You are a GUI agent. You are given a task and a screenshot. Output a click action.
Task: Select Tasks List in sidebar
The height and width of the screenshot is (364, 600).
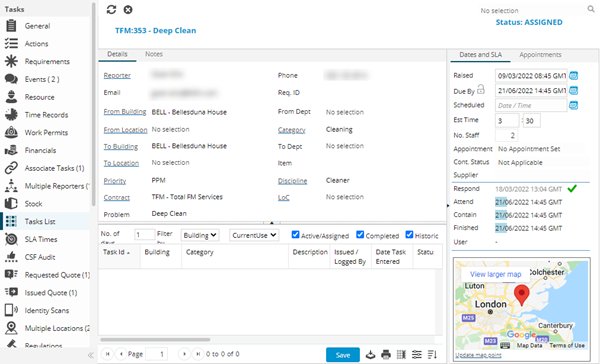coord(45,221)
